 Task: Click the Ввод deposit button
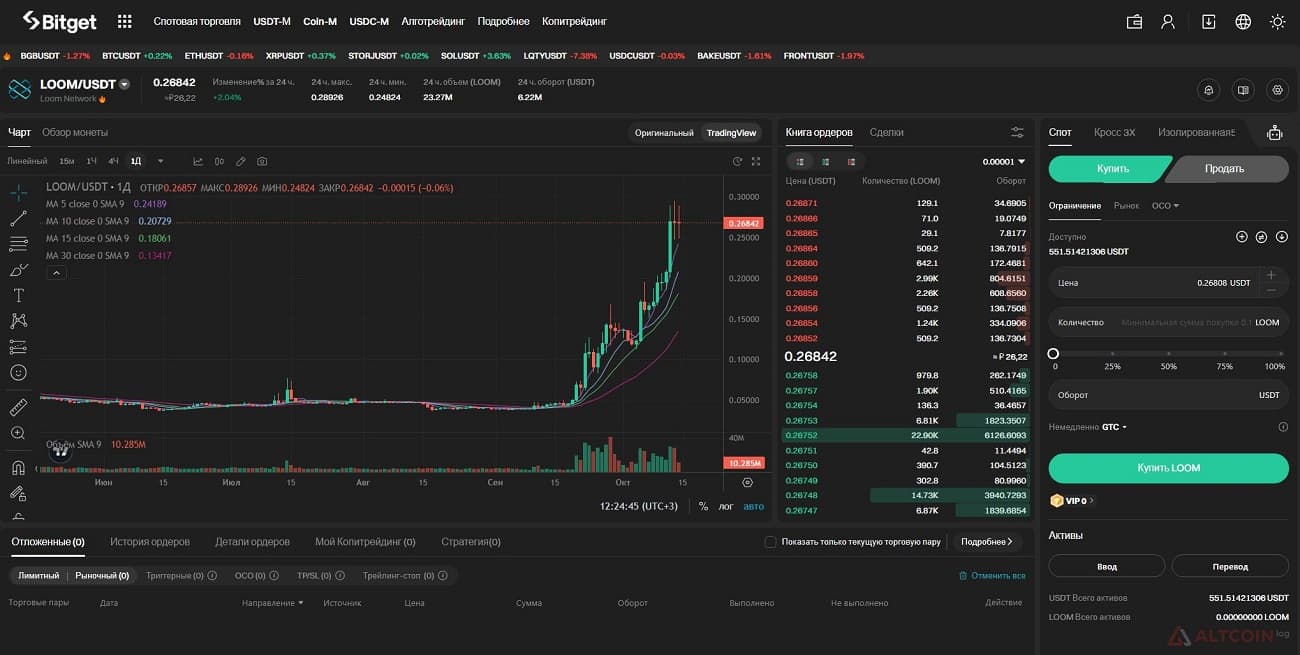[1106, 566]
